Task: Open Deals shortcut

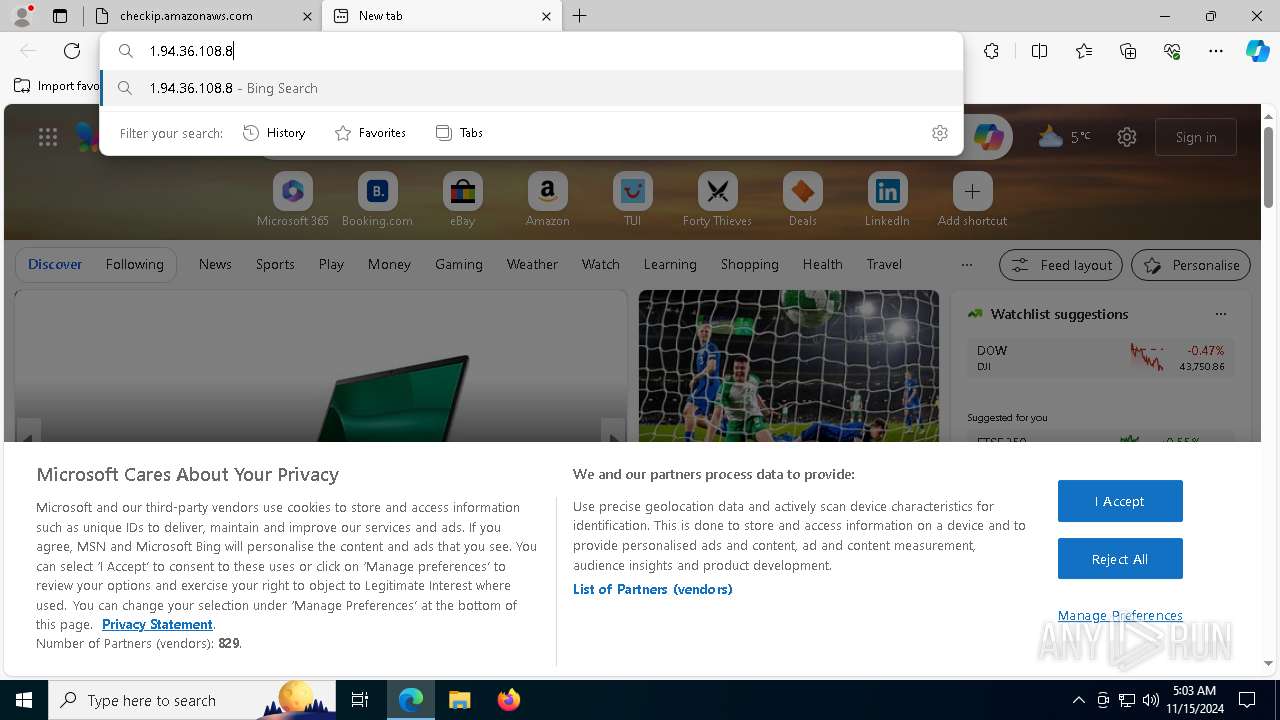Action: pyautogui.click(x=802, y=200)
